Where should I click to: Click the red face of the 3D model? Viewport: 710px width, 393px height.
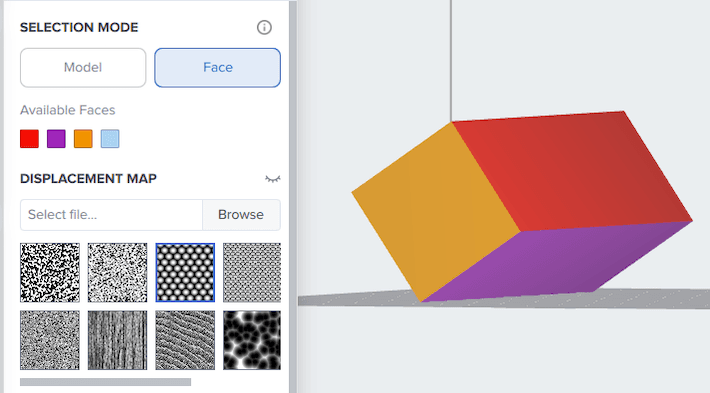571,172
